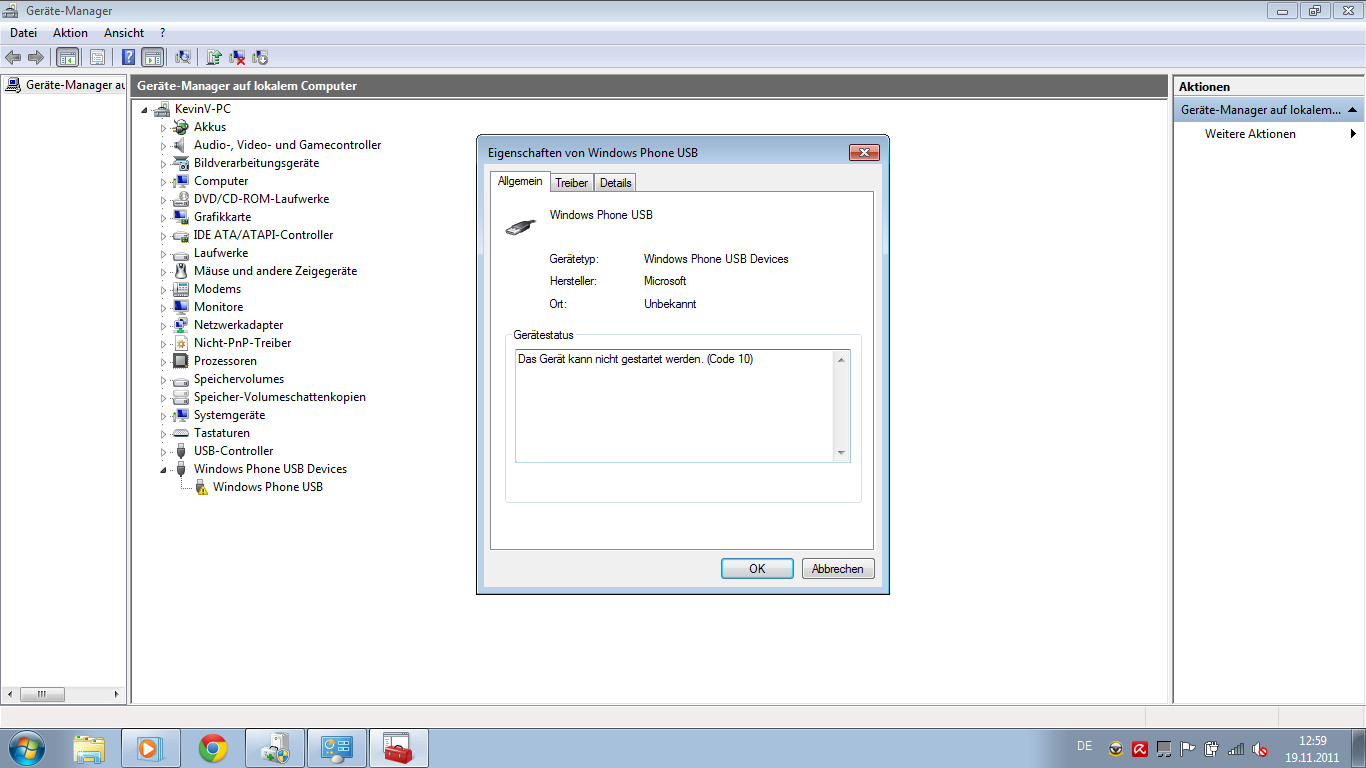Open the ? help menu

click(x=162, y=33)
